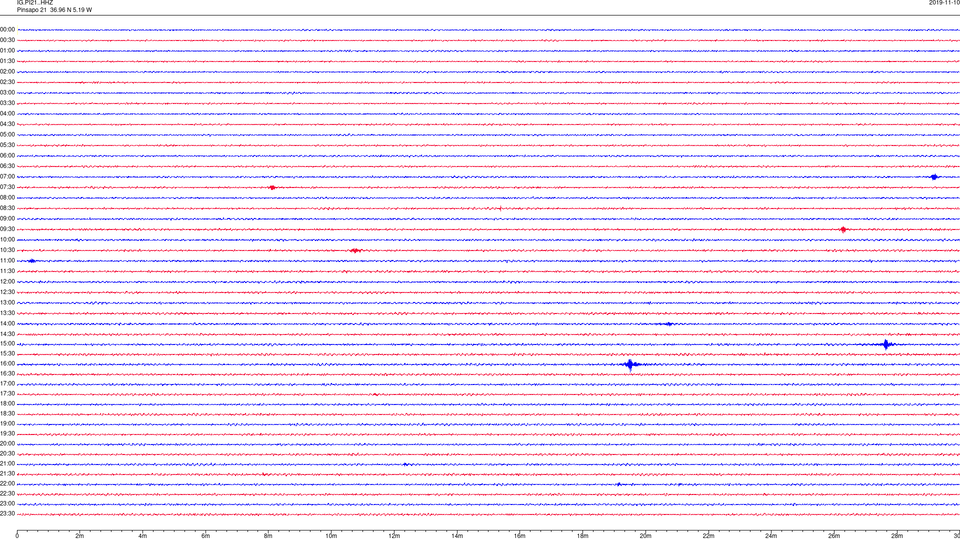Click the '26m' tick label on the time axis
Image resolution: width=960 pixels, height=540 pixels.
pyautogui.click(x=834, y=536)
